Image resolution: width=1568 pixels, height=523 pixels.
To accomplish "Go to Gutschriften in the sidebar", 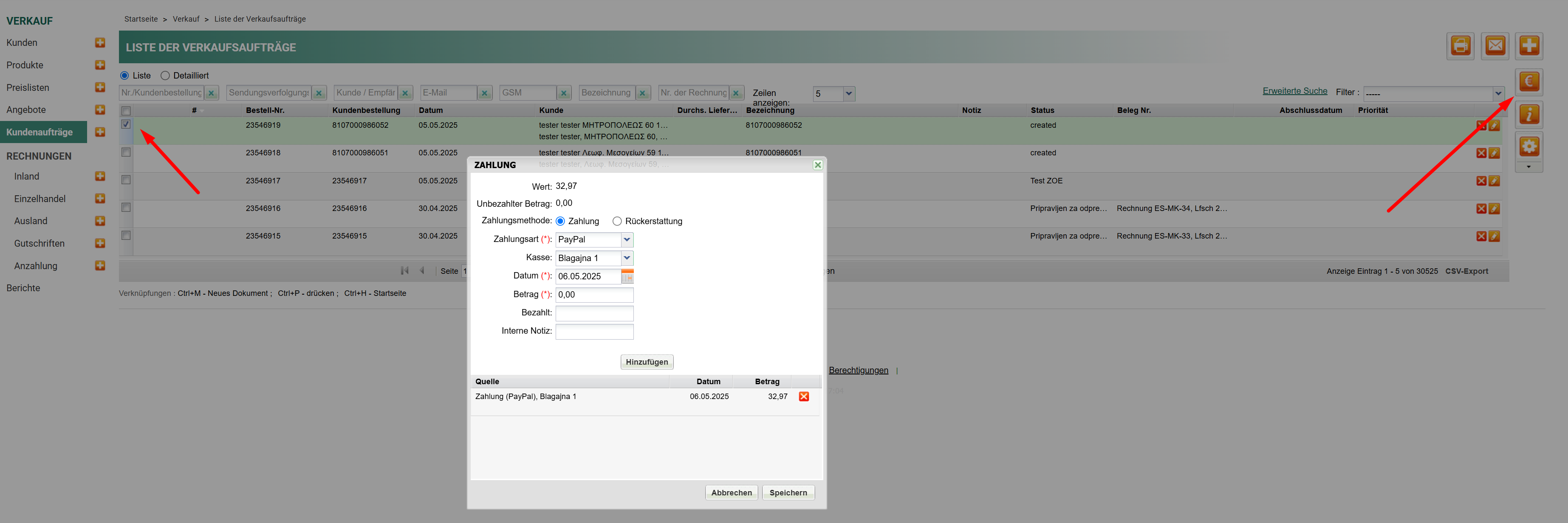I will (x=39, y=243).
